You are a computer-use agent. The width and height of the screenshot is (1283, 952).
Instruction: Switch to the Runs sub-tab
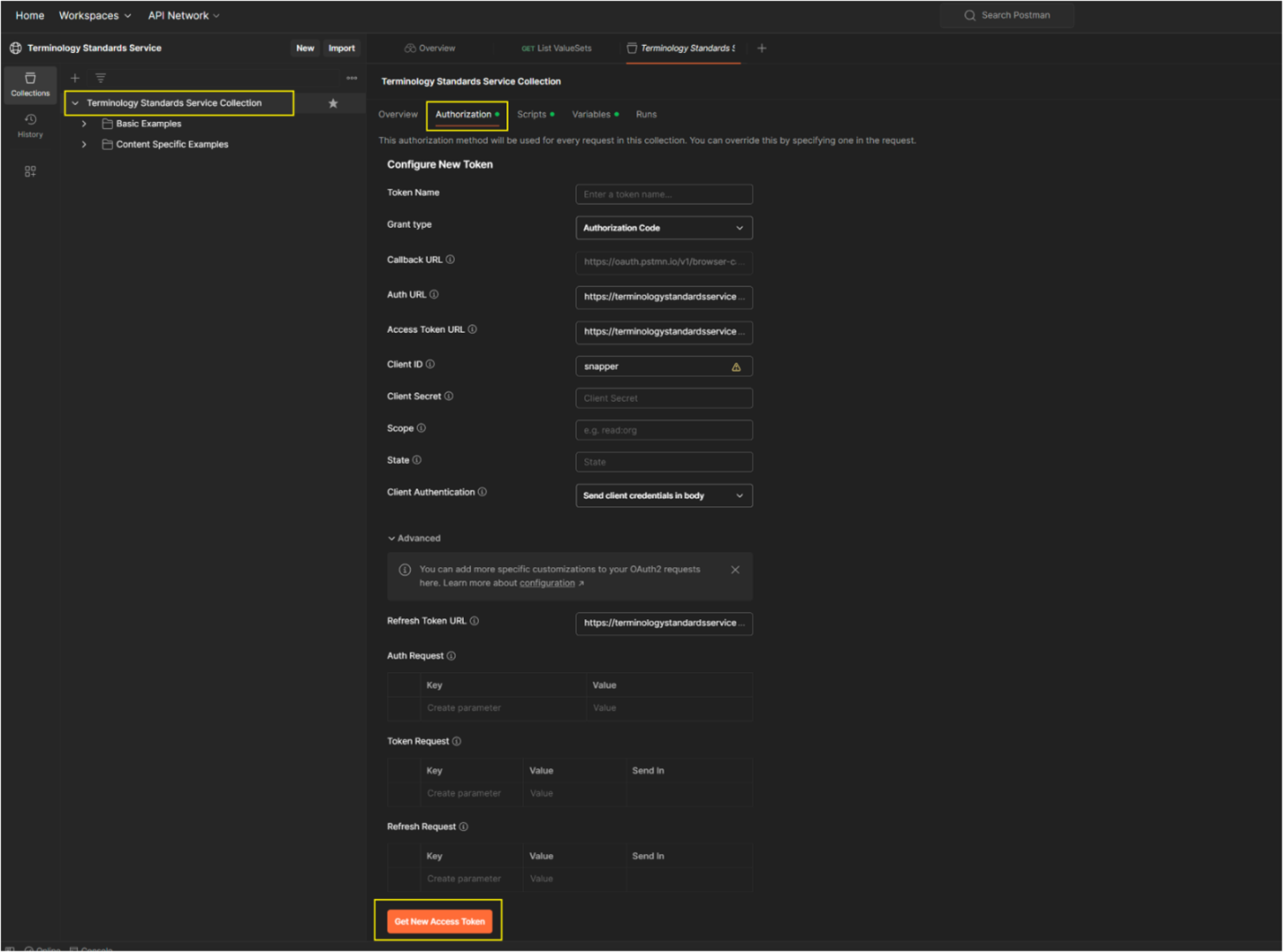point(646,115)
